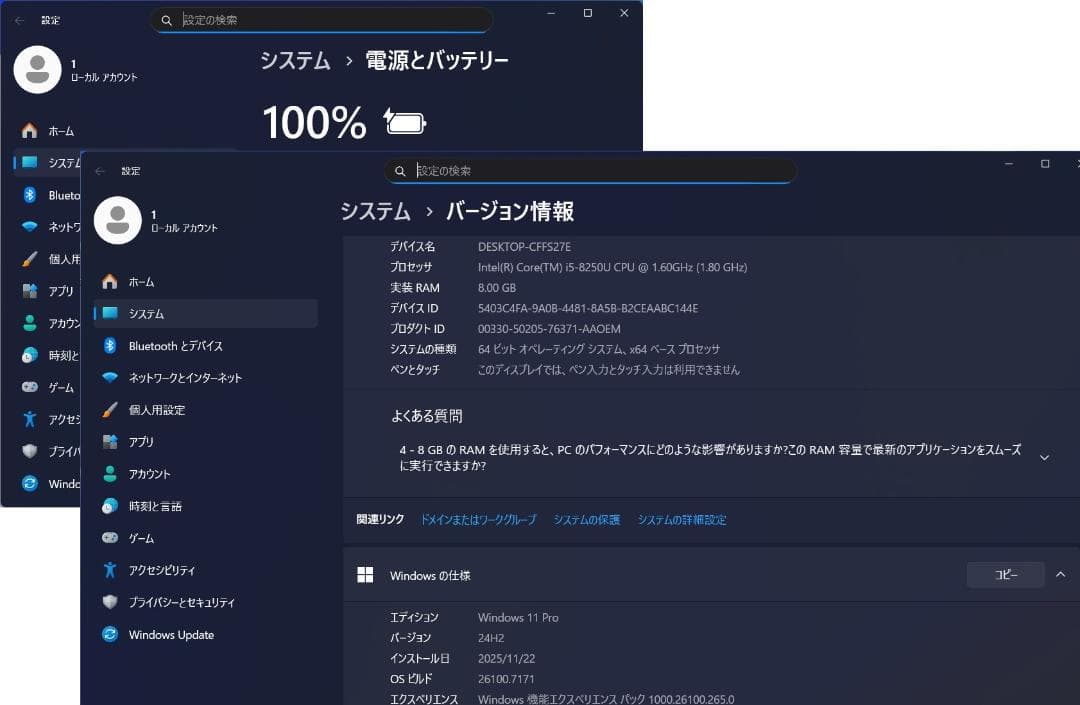Open アカウント settings from the sidebar
The width and height of the screenshot is (1080, 705).
pyautogui.click(x=152, y=473)
